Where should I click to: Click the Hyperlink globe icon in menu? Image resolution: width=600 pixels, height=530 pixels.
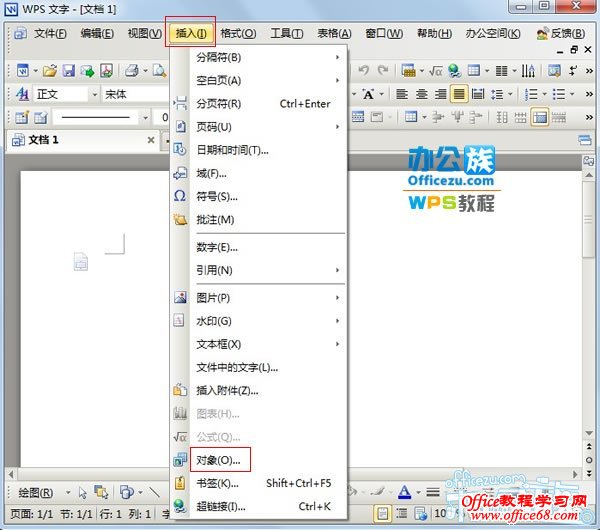[180, 507]
